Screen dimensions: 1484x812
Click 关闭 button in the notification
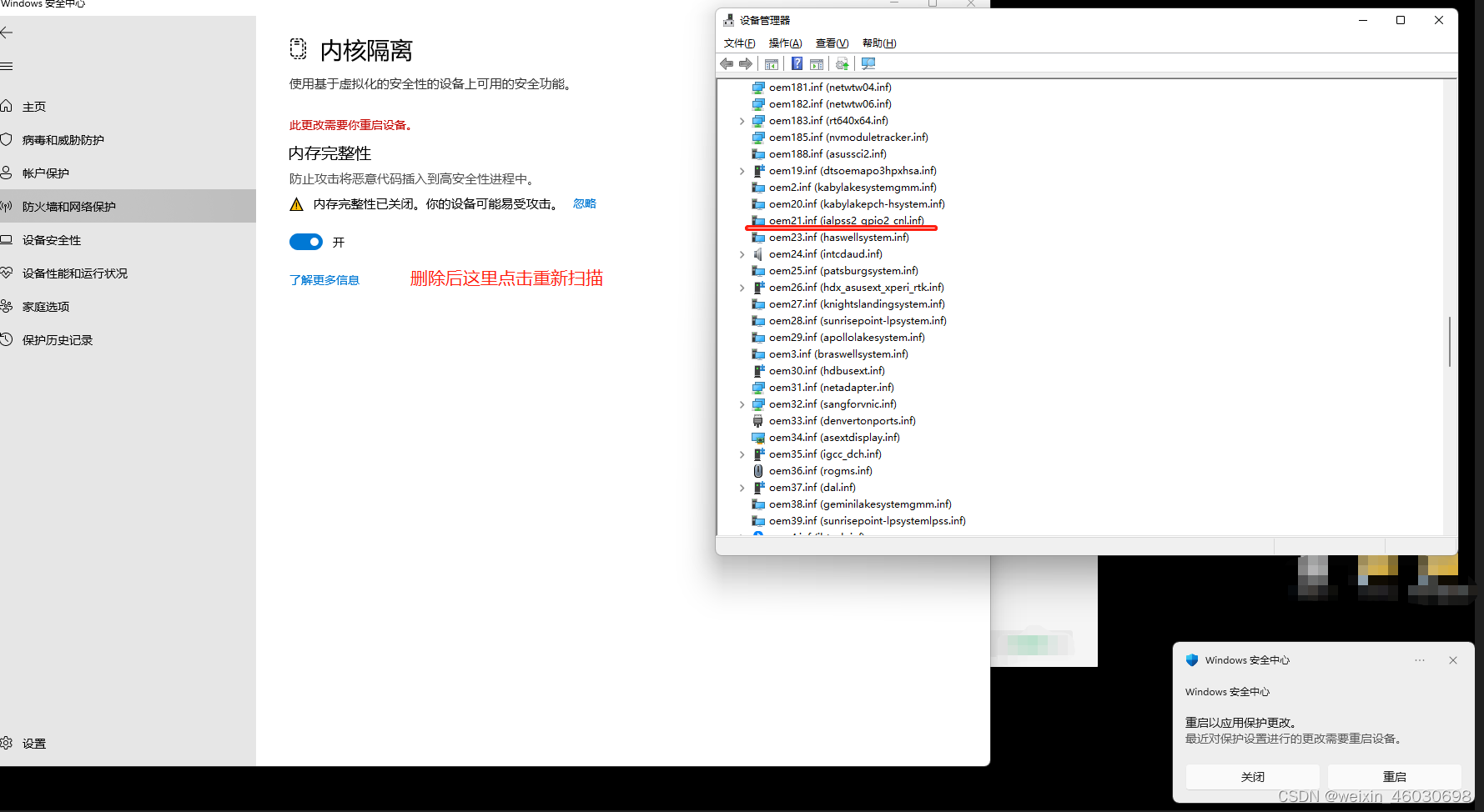click(1253, 776)
